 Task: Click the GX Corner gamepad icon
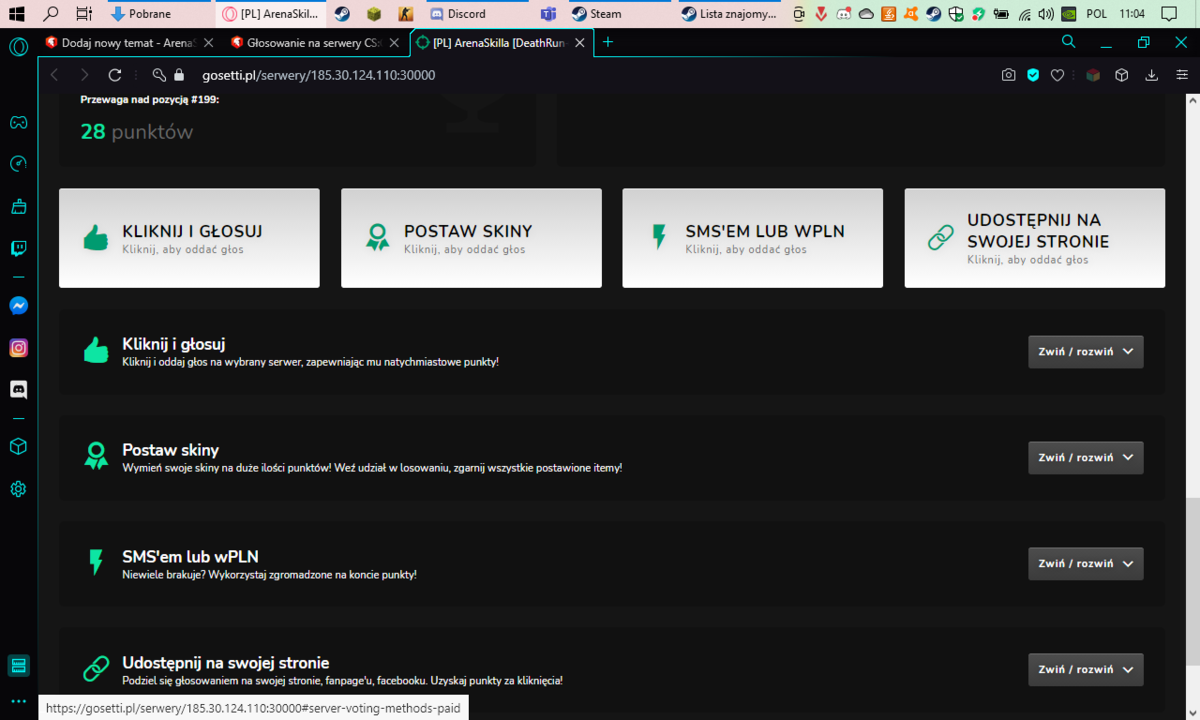point(18,122)
